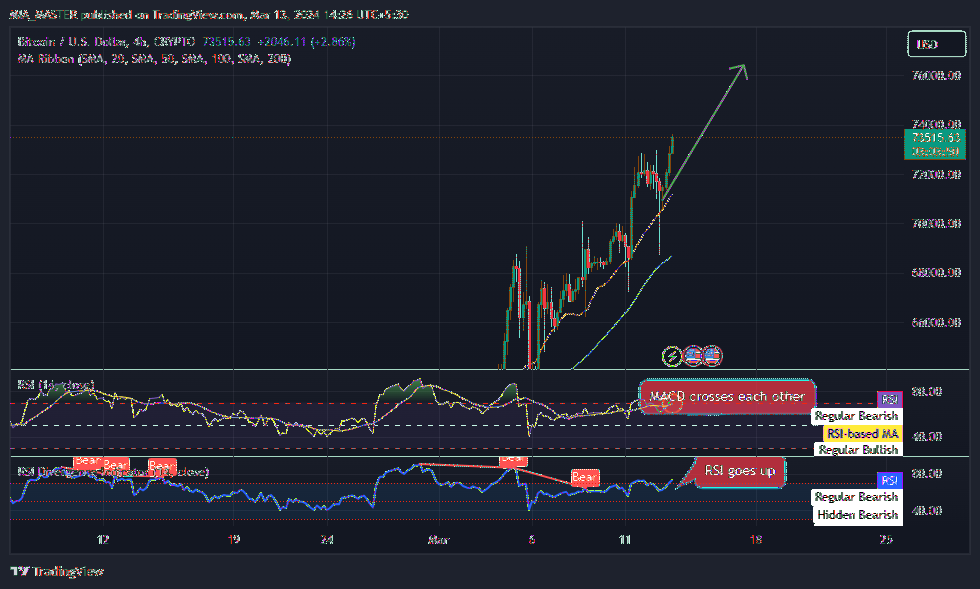
Task: Click the RSI (14, close) indicator legend
Action: click(x=56, y=384)
